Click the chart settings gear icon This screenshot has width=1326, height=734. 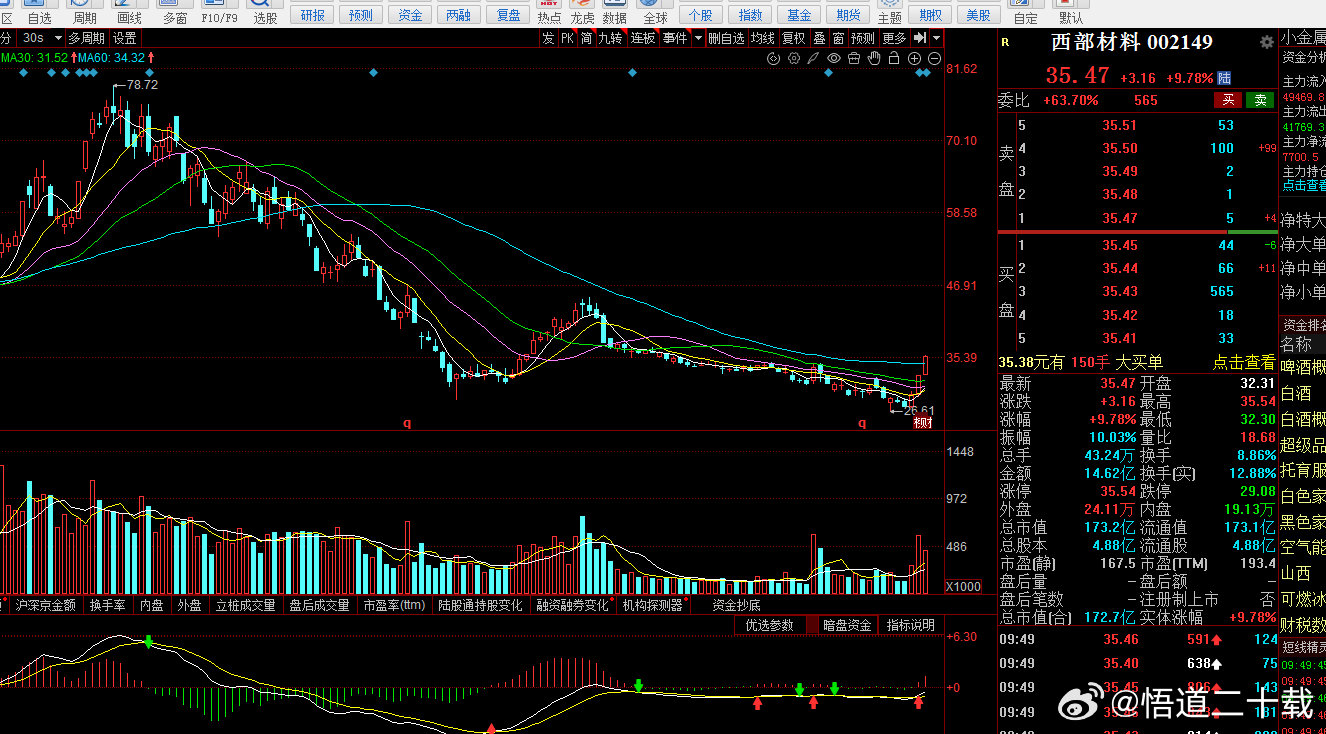click(x=794, y=58)
